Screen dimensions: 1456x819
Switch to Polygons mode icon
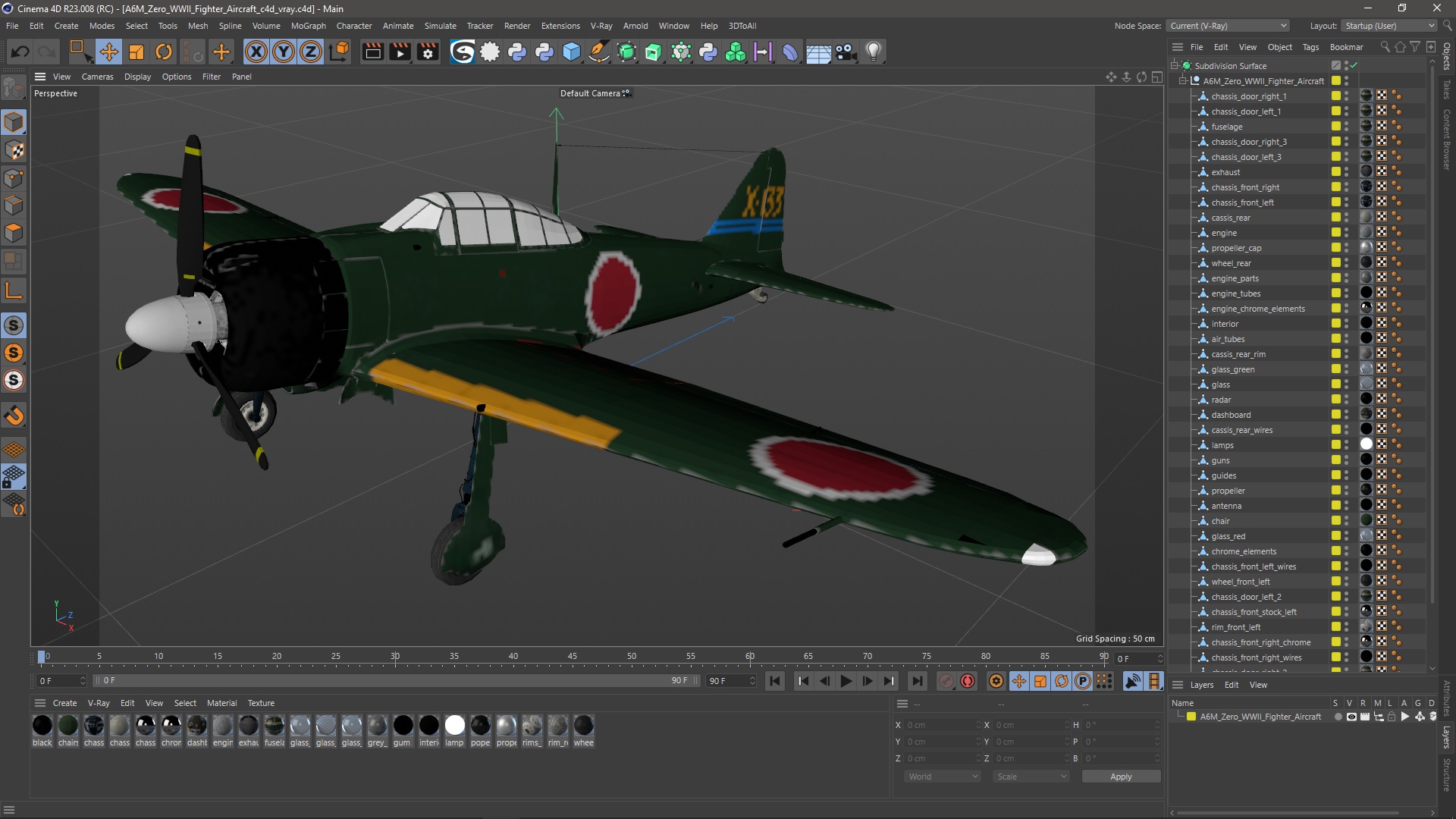[14, 233]
